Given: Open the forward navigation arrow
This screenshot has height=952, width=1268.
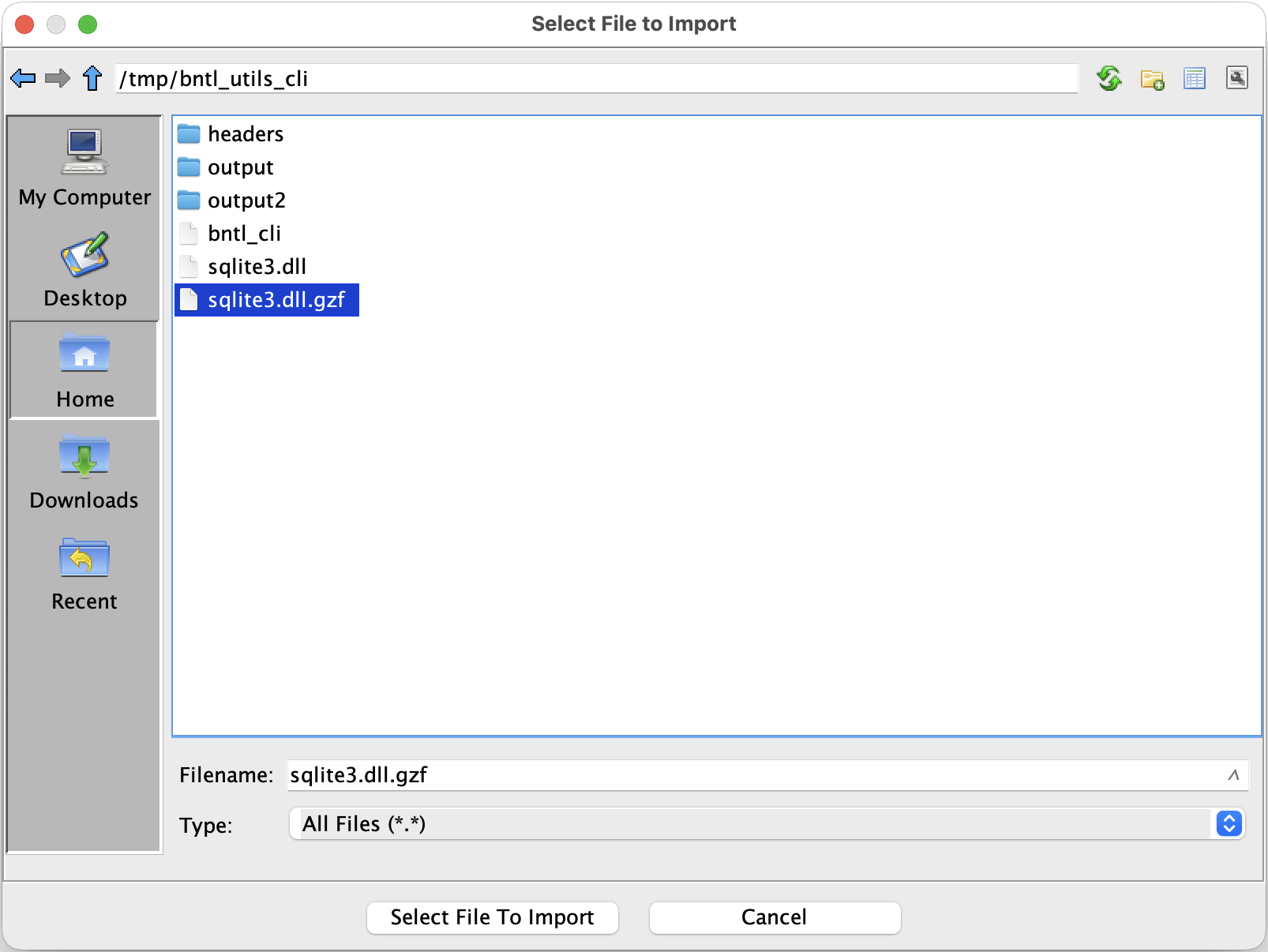Looking at the screenshot, I should (x=57, y=77).
